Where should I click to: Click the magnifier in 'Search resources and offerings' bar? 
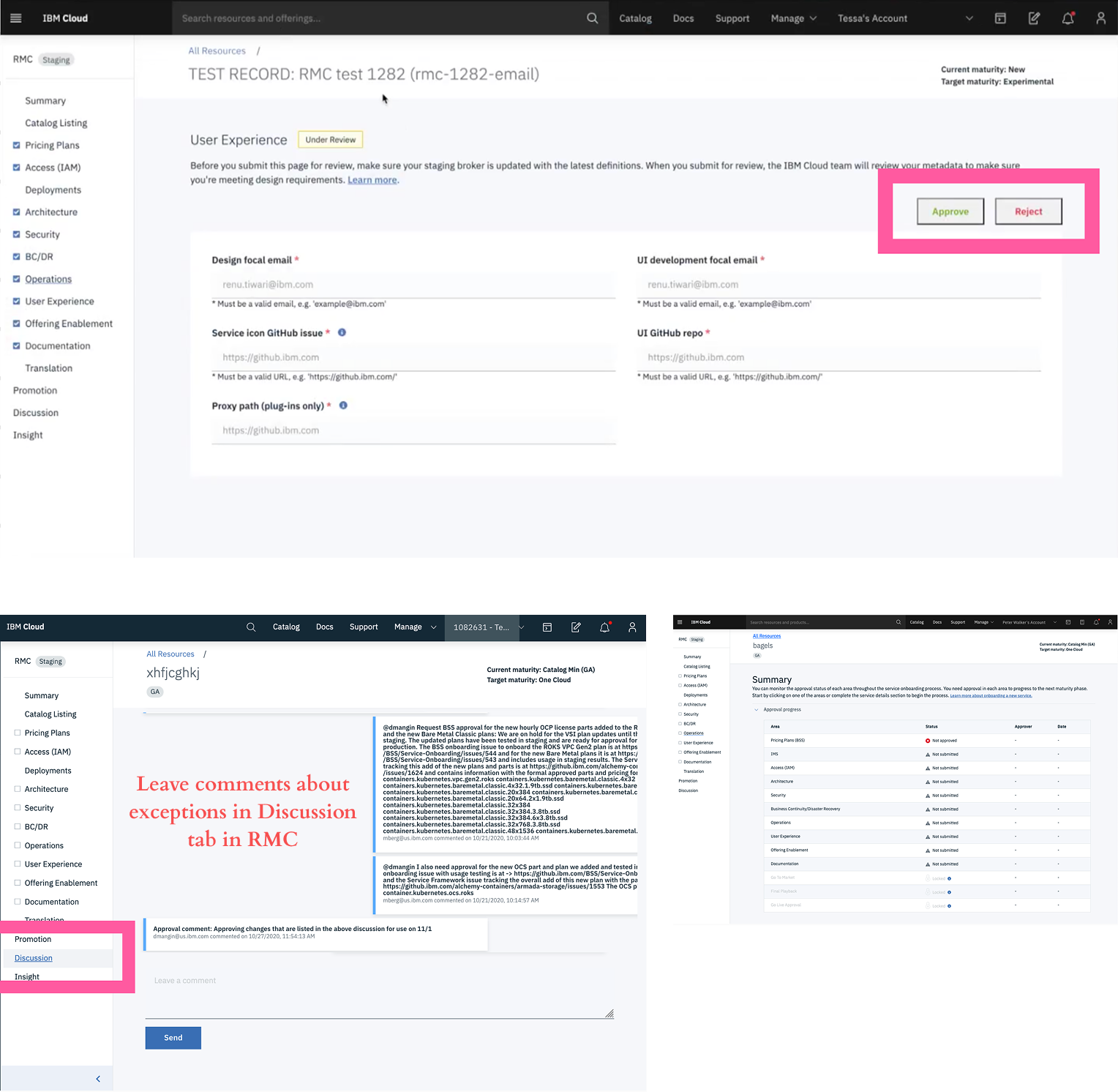pos(592,18)
